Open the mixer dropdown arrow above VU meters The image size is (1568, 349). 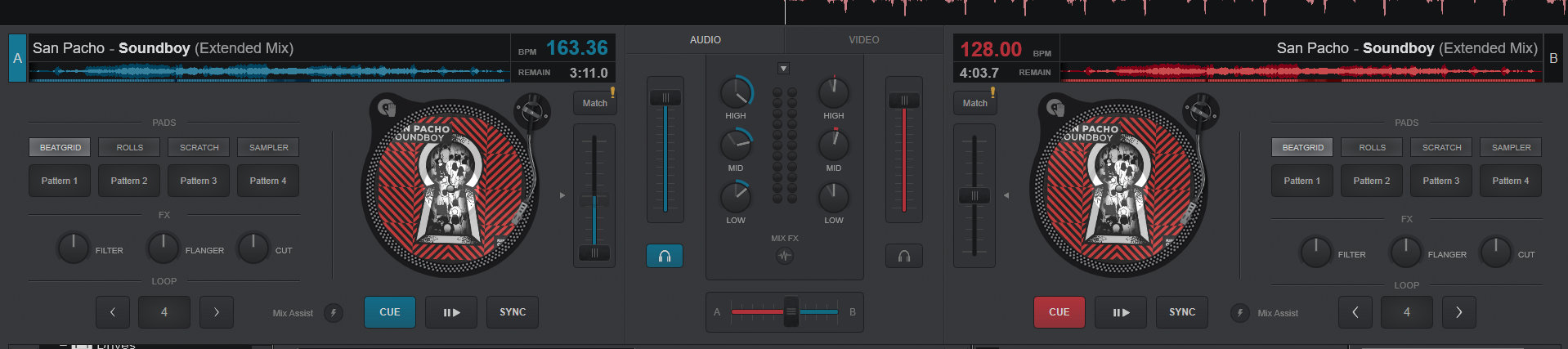pos(783,69)
